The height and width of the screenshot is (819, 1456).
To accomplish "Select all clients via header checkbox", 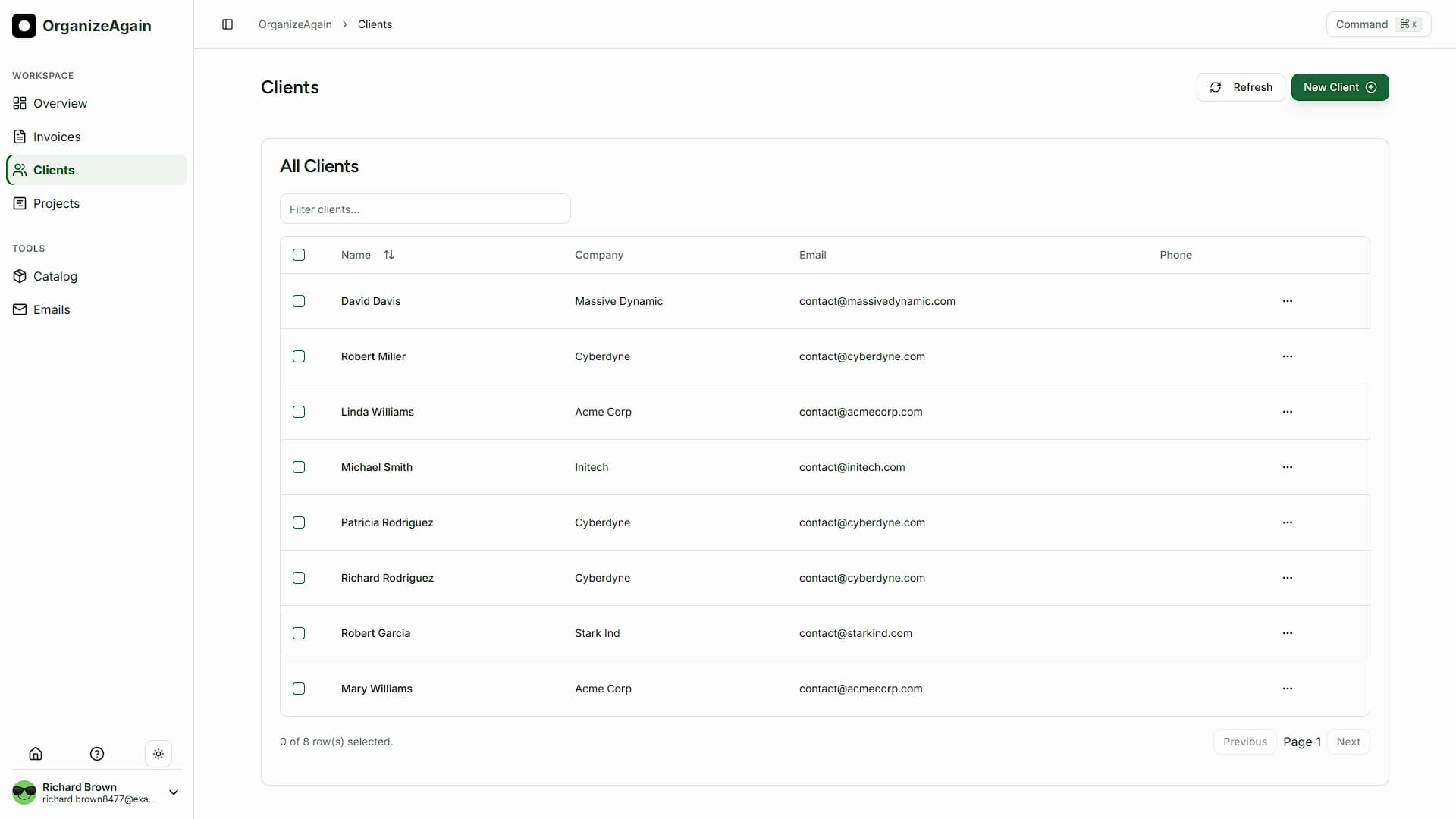I will pos(298,255).
